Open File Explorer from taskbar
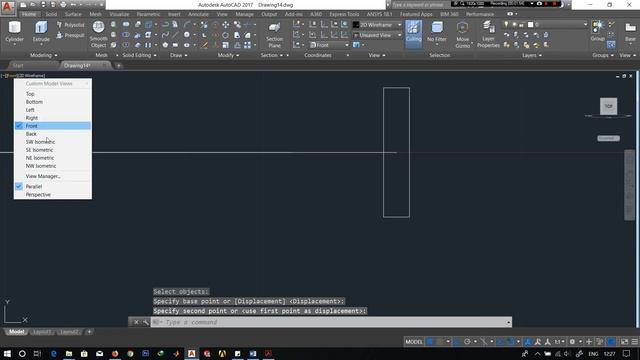640x360 pixels. pos(69,353)
